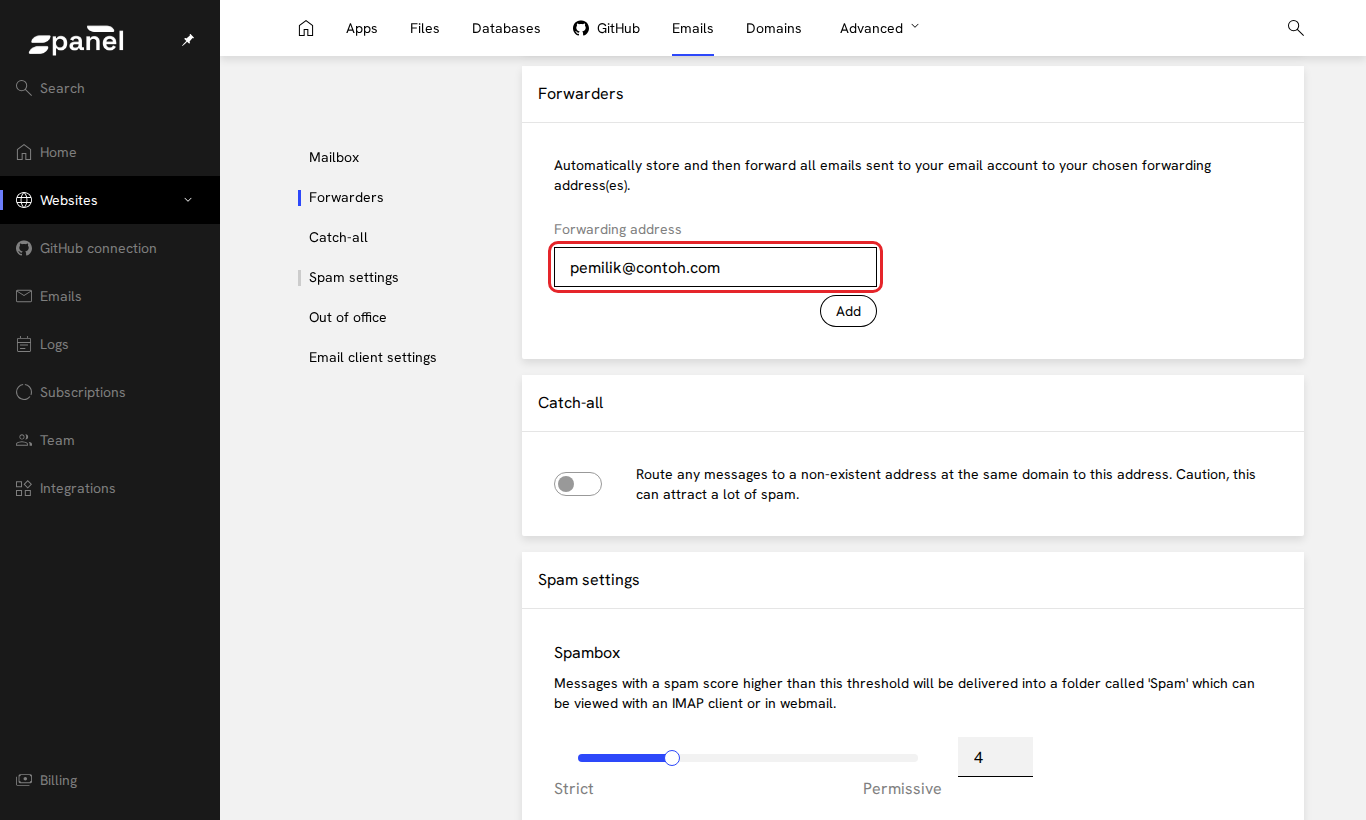Click the Logs clipboard icon
Screen dimensions: 1366x820
point(24,344)
